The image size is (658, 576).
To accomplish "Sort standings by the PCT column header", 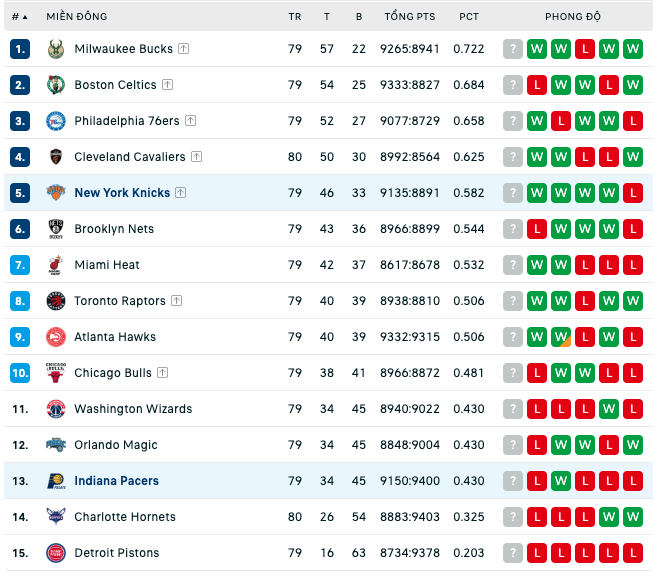I will coord(469,17).
